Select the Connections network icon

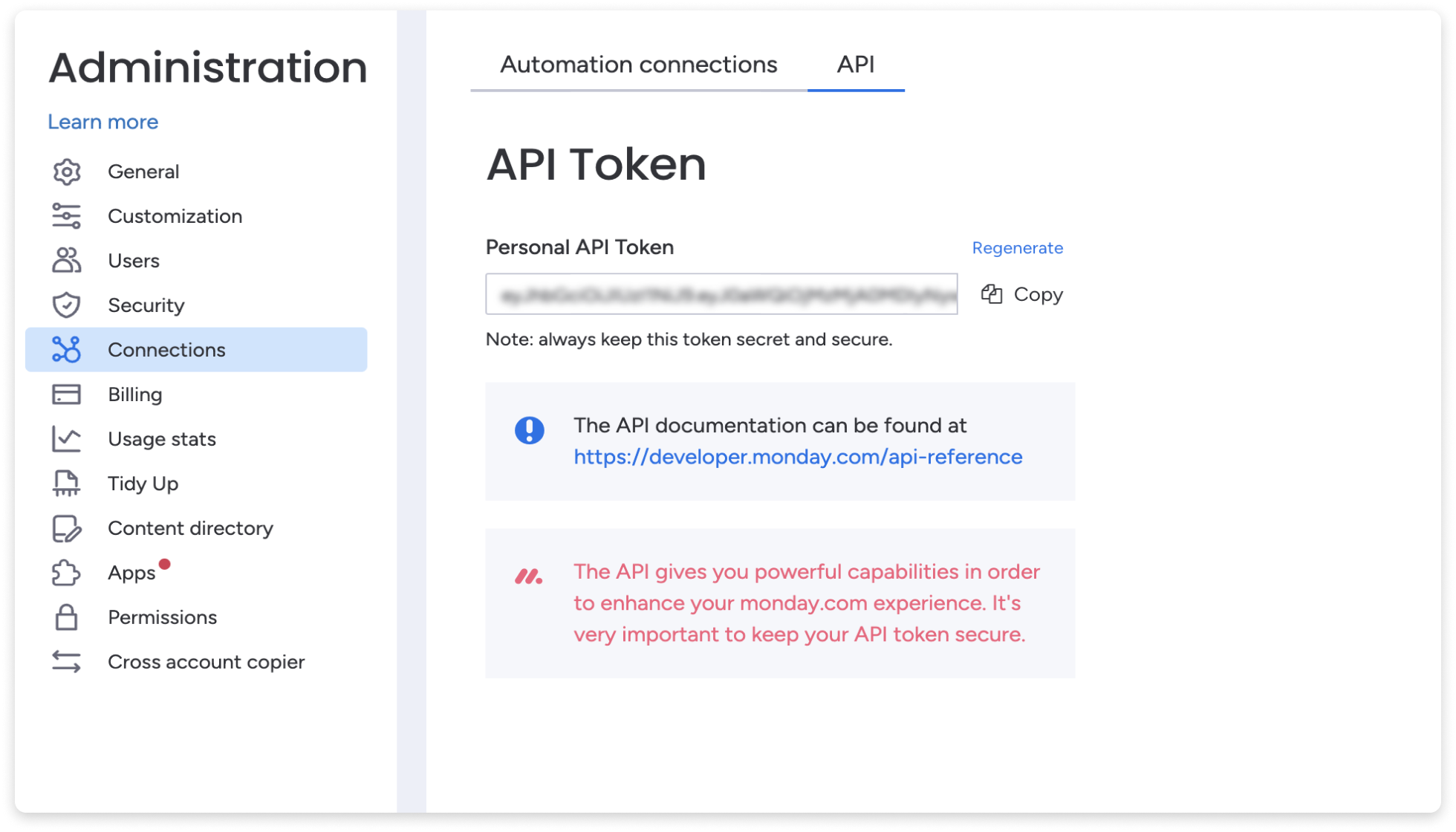(67, 350)
